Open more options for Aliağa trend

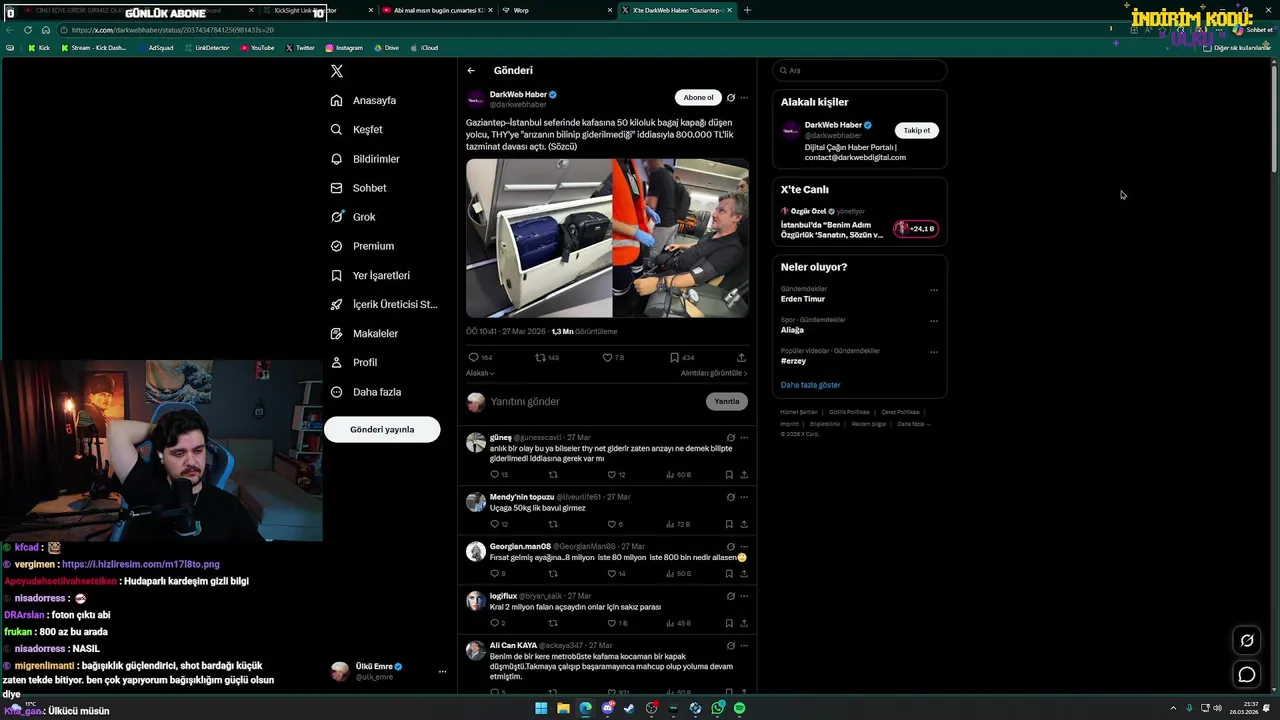click(934, 321)
